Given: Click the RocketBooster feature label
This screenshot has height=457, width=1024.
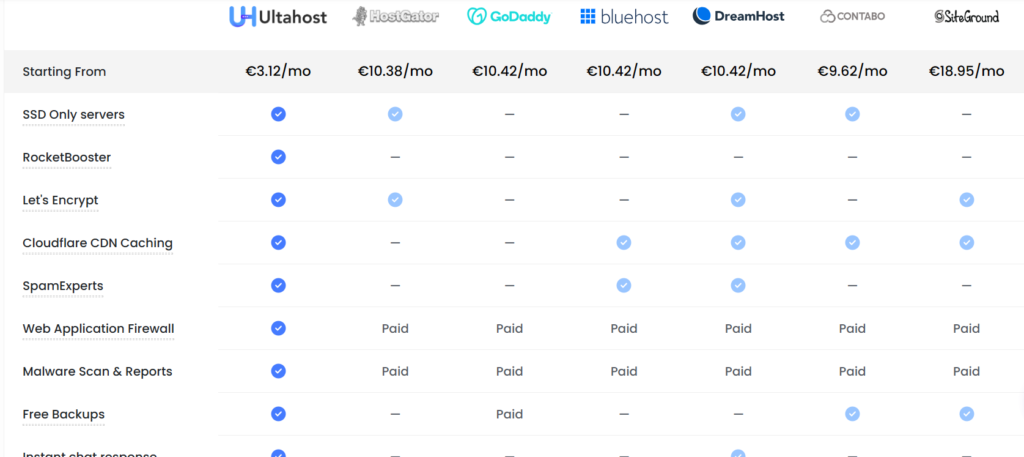Looking at the screenshot, I should (x=67, y=157).
